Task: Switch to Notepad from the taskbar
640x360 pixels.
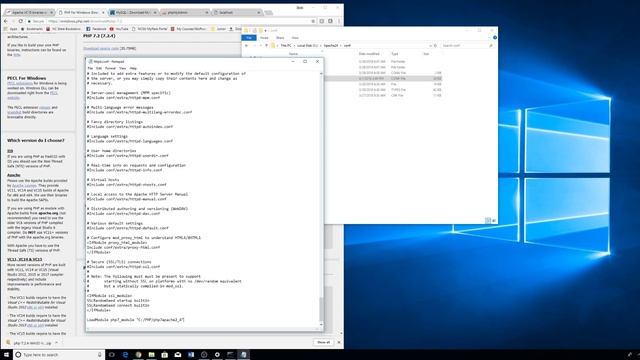Action: [x=244, y=355]
